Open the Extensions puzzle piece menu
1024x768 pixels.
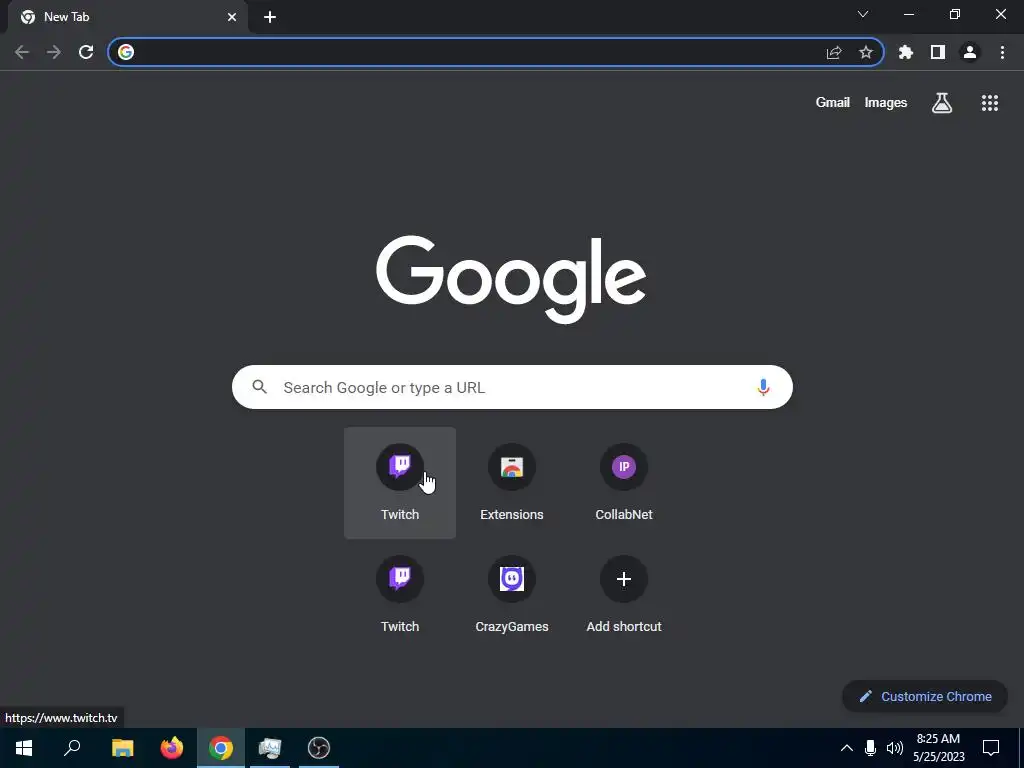pyautogui.click(x=906, y=52)
